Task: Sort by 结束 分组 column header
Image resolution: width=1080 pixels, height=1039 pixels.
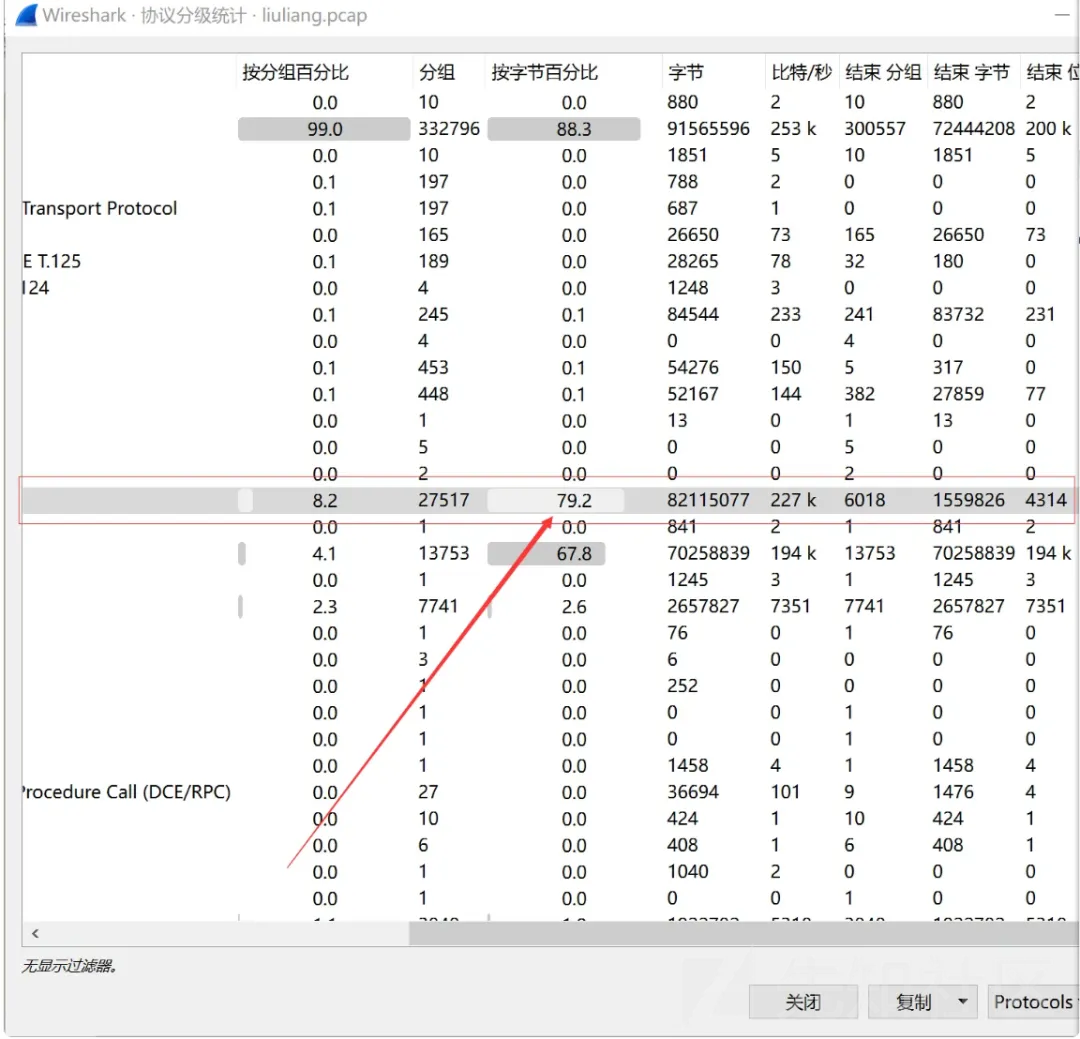Action: coord(883,72)
